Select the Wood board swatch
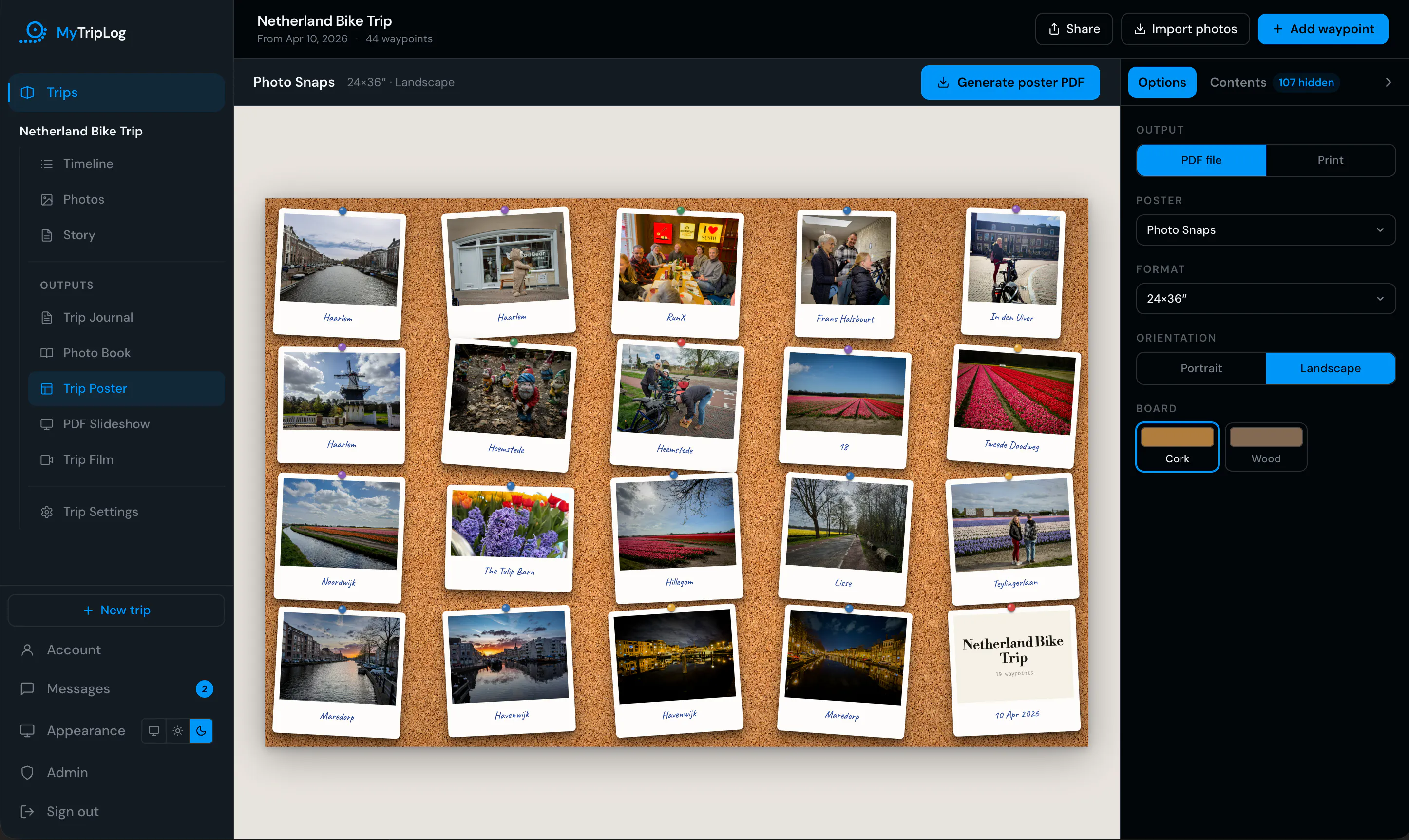 point(1266,447)
